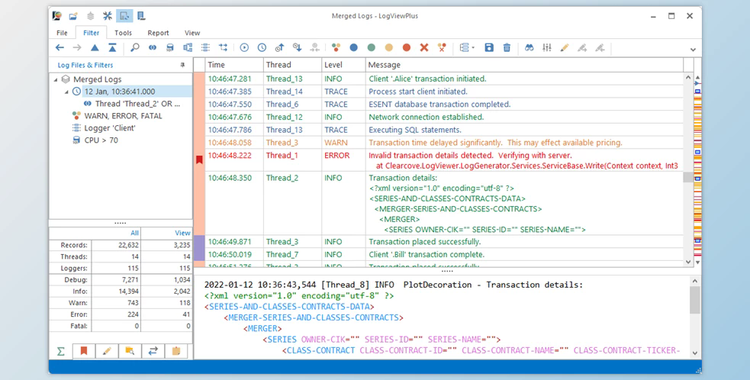Click the red circle level filter

point(407,47)
